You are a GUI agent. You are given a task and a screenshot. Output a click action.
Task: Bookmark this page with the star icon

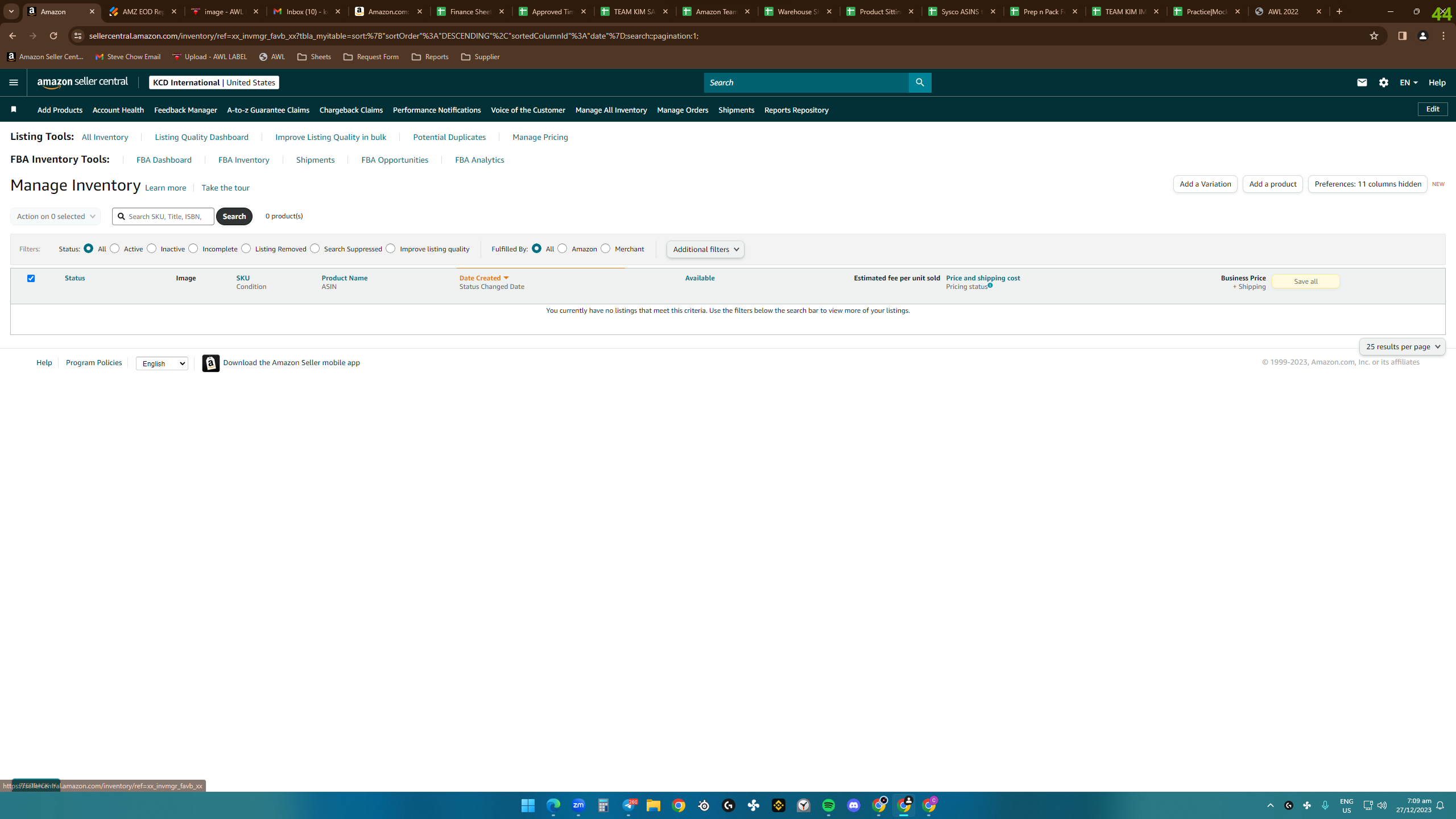[1374, 36]
